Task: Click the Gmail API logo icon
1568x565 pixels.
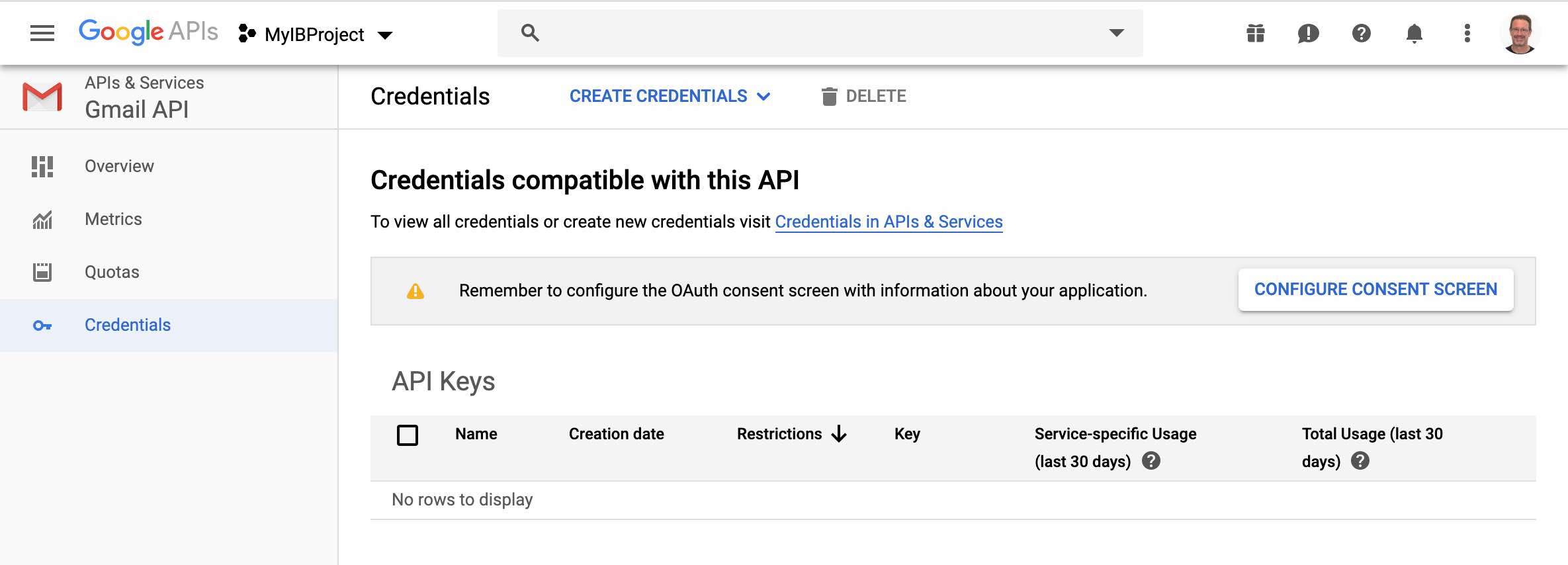Action: coord(42,97)
